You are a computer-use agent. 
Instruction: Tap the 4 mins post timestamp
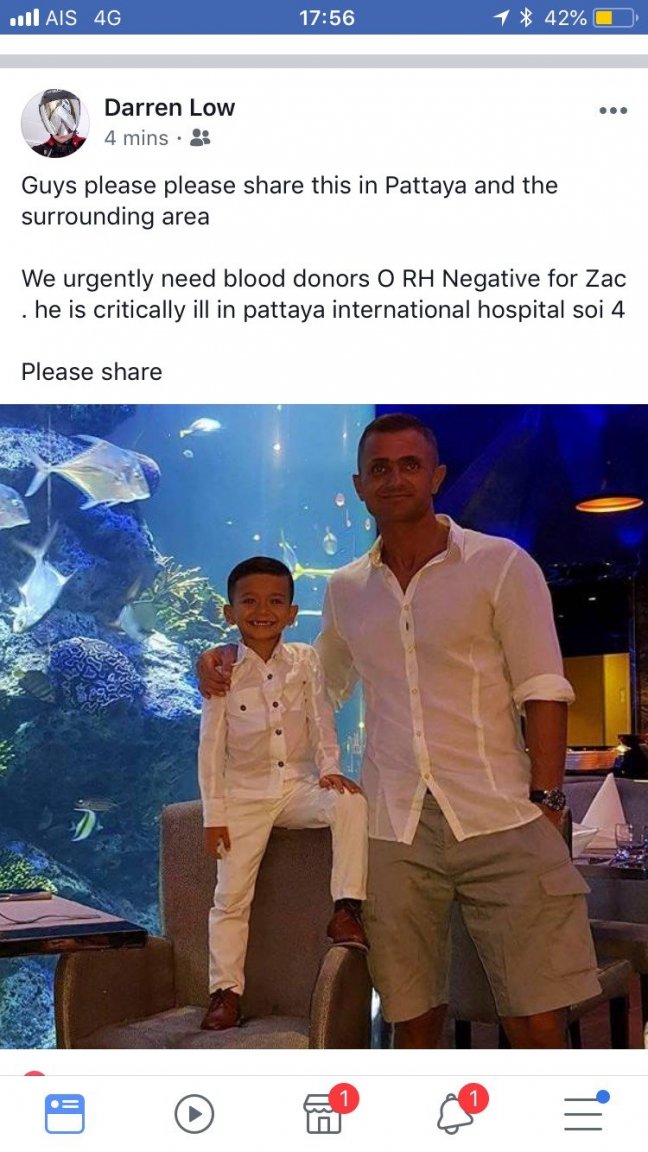click(x=136, y=137)
